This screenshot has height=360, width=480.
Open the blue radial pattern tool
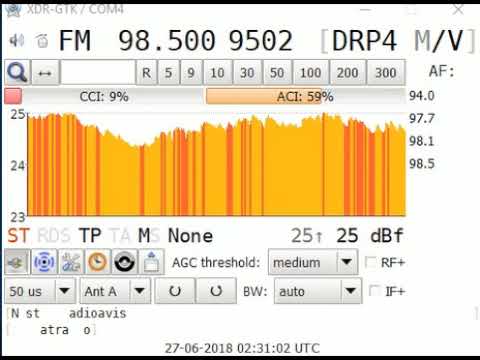(x=44, y=262)
